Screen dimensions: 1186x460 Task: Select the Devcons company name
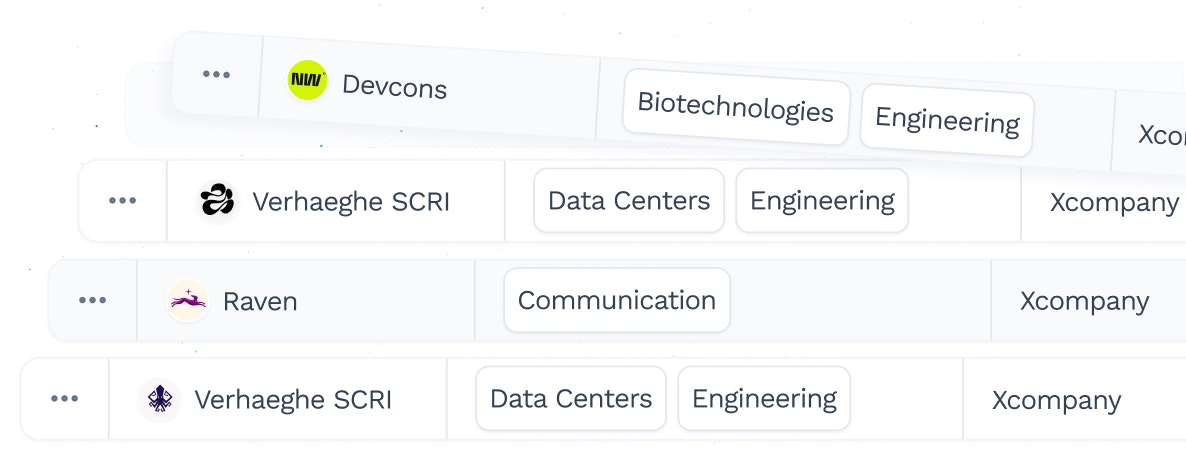394,86
